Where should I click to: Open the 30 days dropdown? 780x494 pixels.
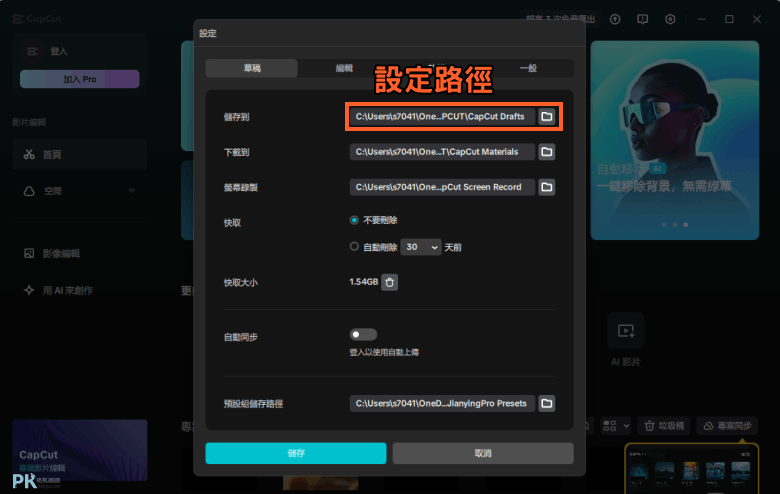coord(421,247)
